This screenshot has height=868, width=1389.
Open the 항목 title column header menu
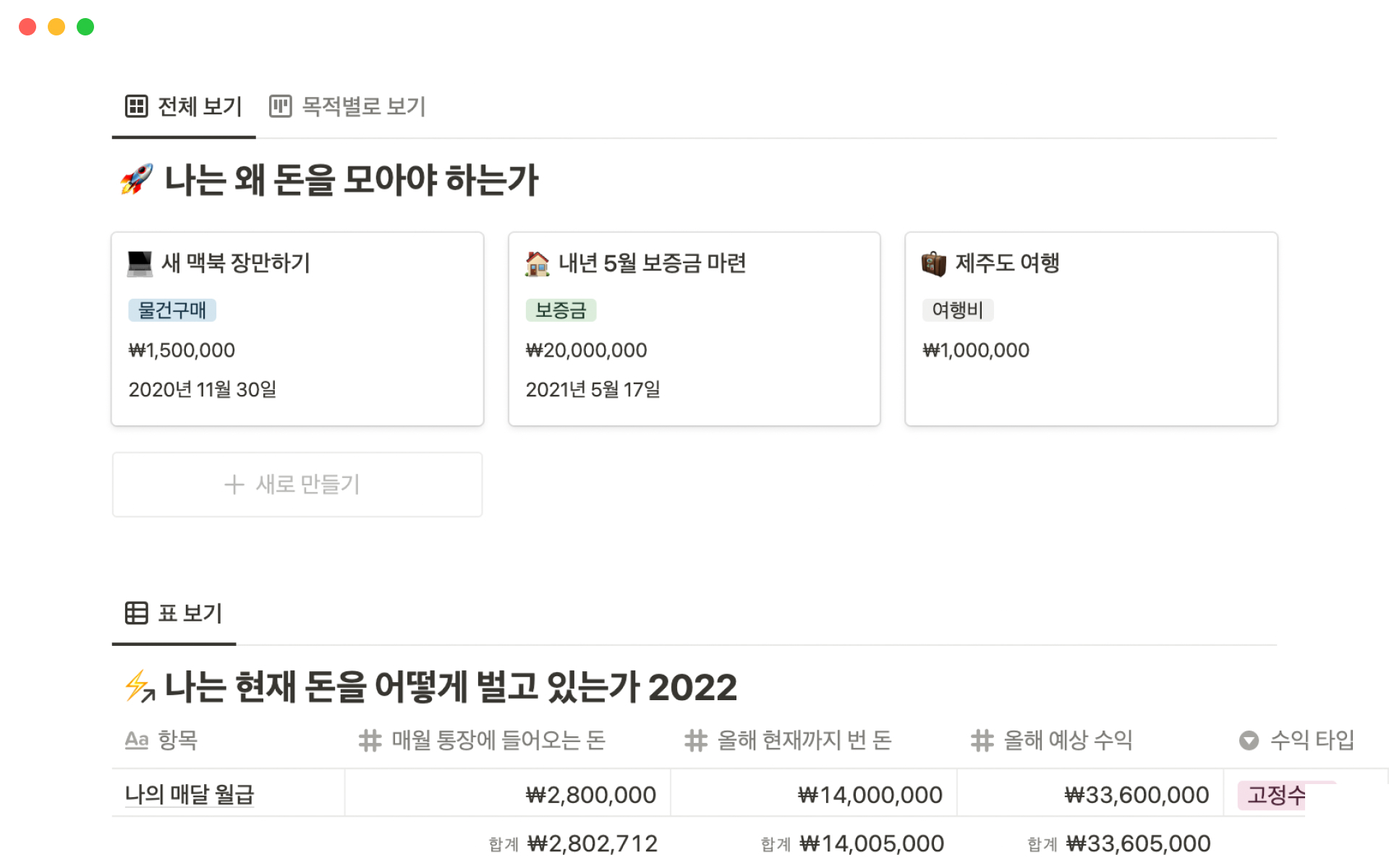tap(161, 740)
